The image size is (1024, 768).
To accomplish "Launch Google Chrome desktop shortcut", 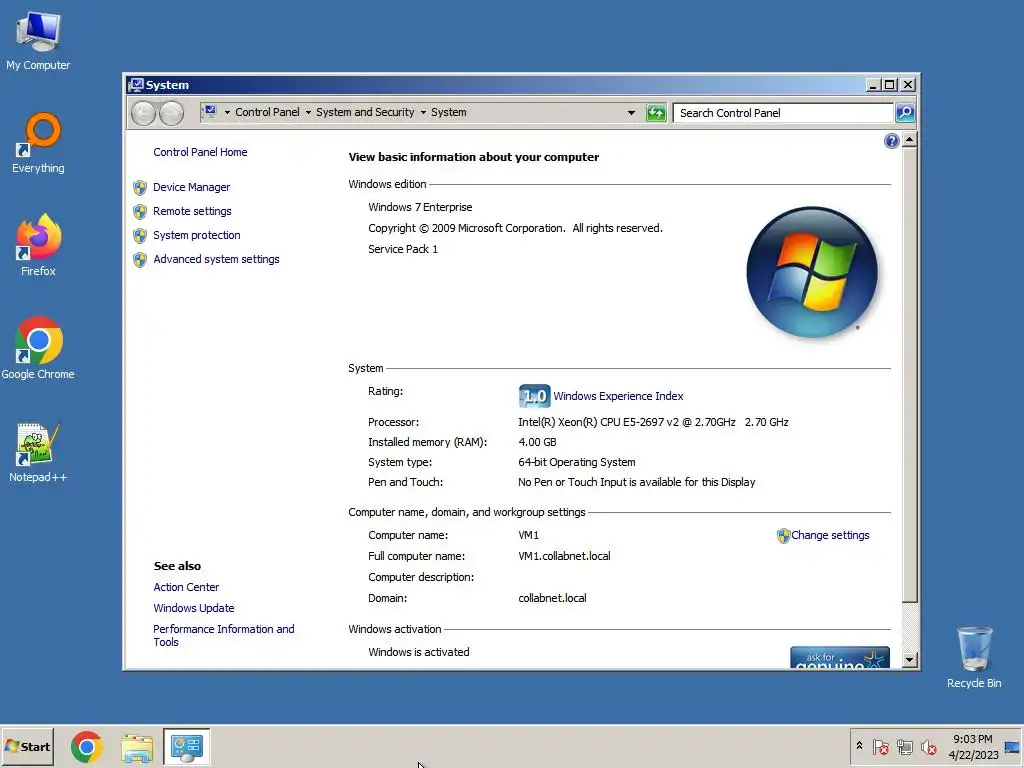I will click(x=38, y=349).
